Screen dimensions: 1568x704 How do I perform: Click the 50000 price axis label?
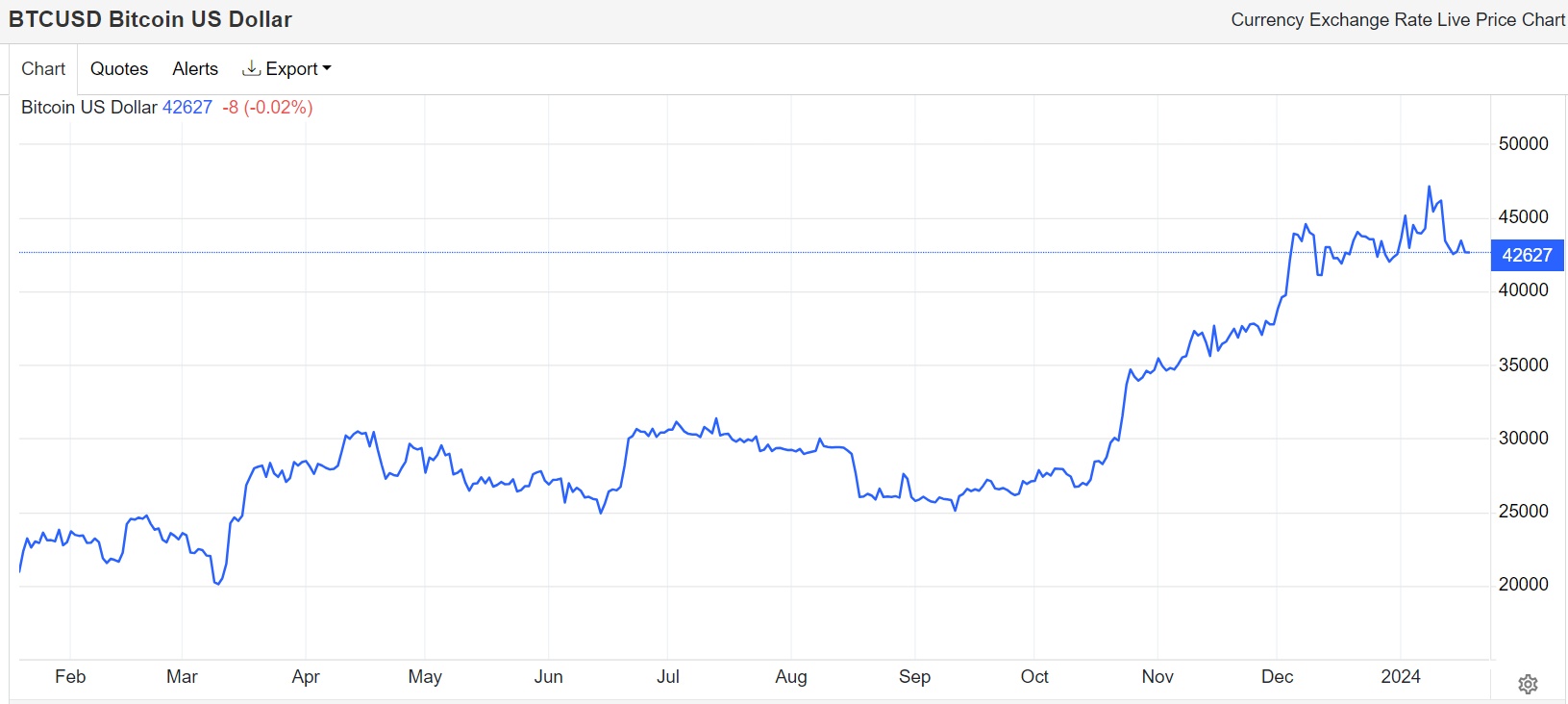(x=1524, y=143)
